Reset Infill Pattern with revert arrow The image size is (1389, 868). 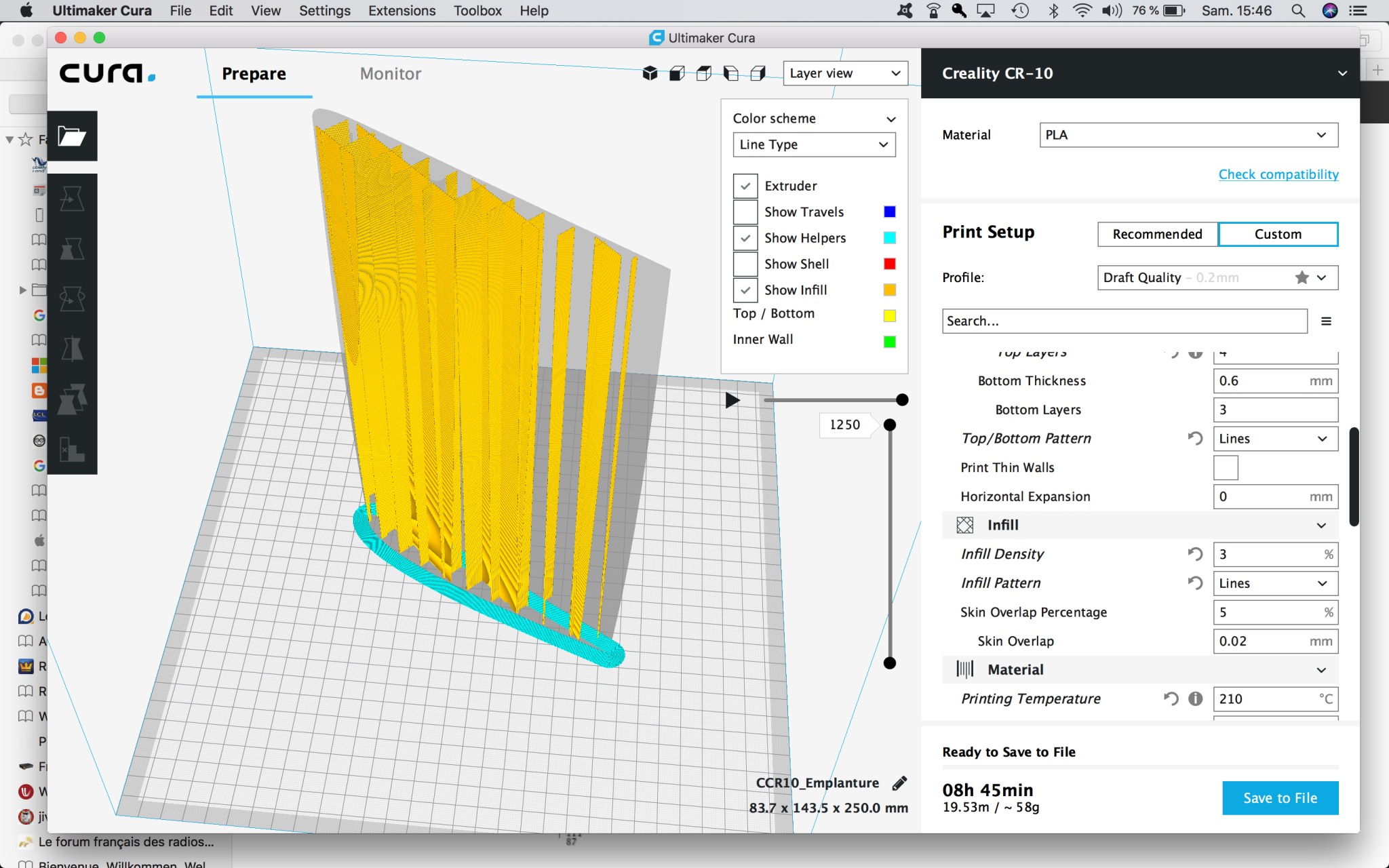pos(1195,583)
